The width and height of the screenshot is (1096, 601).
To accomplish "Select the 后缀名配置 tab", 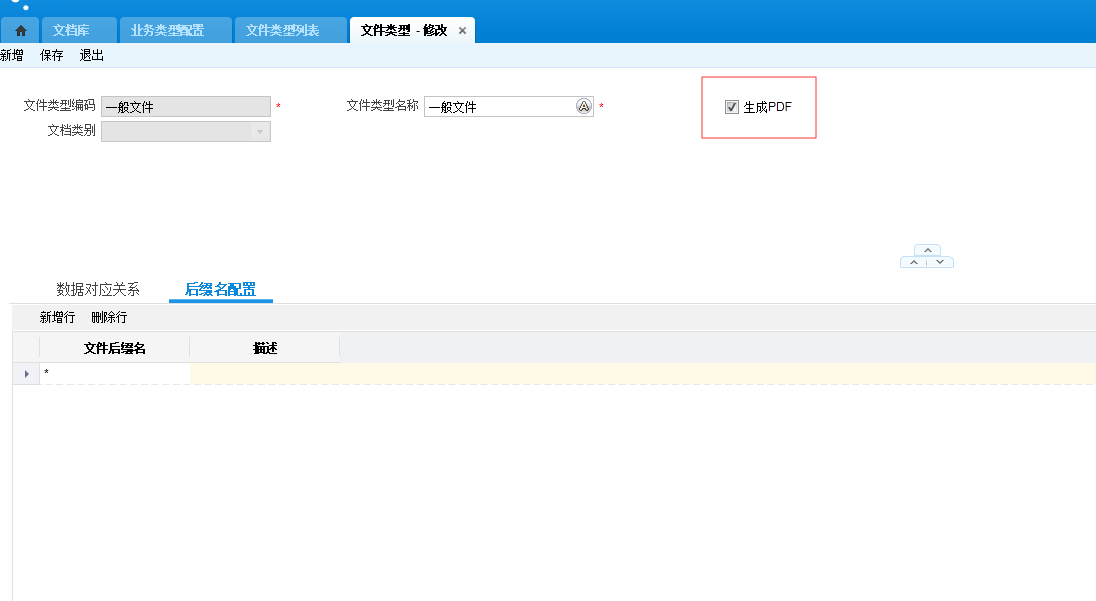I will 220,289.
